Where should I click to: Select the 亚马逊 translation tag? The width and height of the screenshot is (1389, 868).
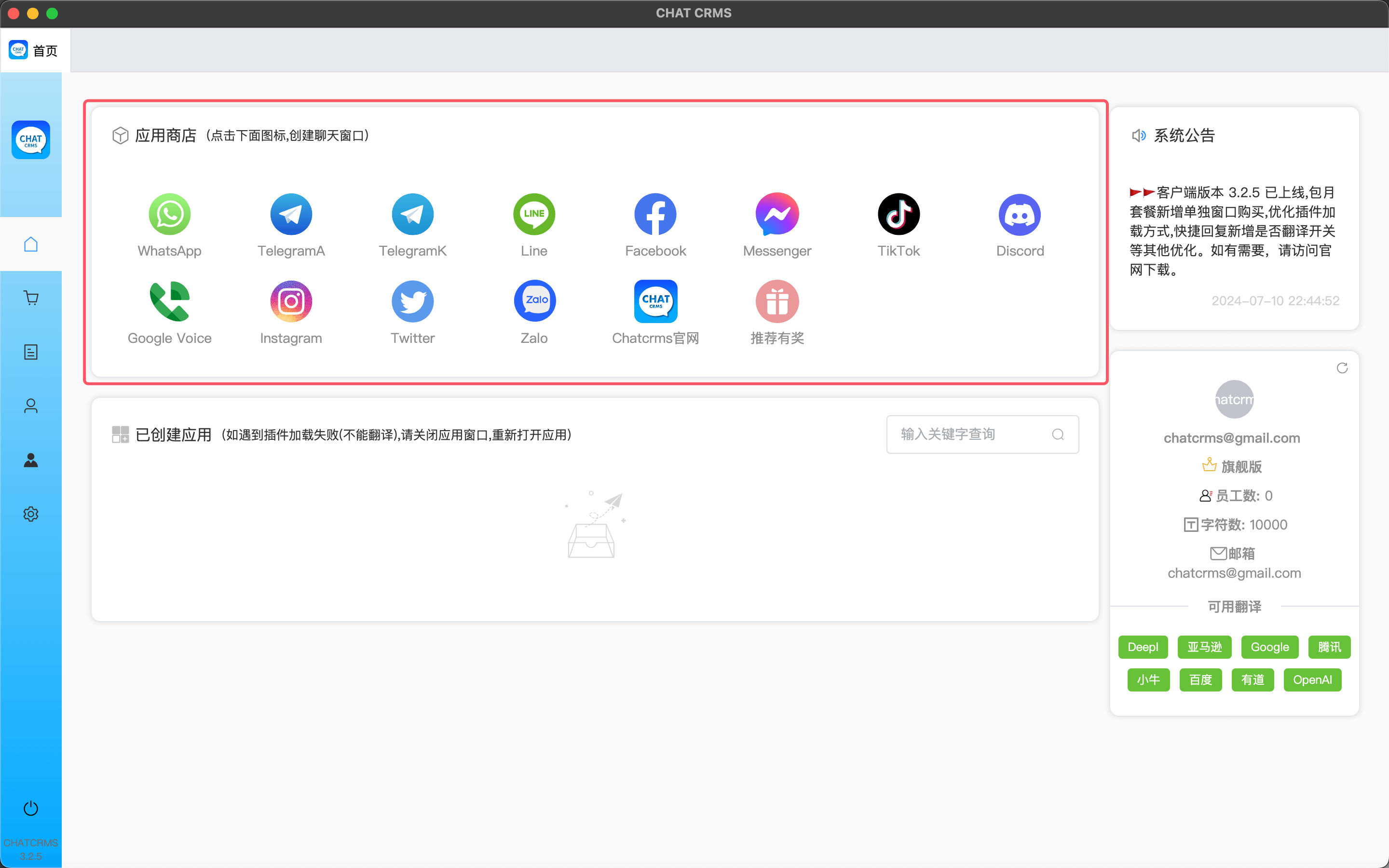click(1204, 647)
